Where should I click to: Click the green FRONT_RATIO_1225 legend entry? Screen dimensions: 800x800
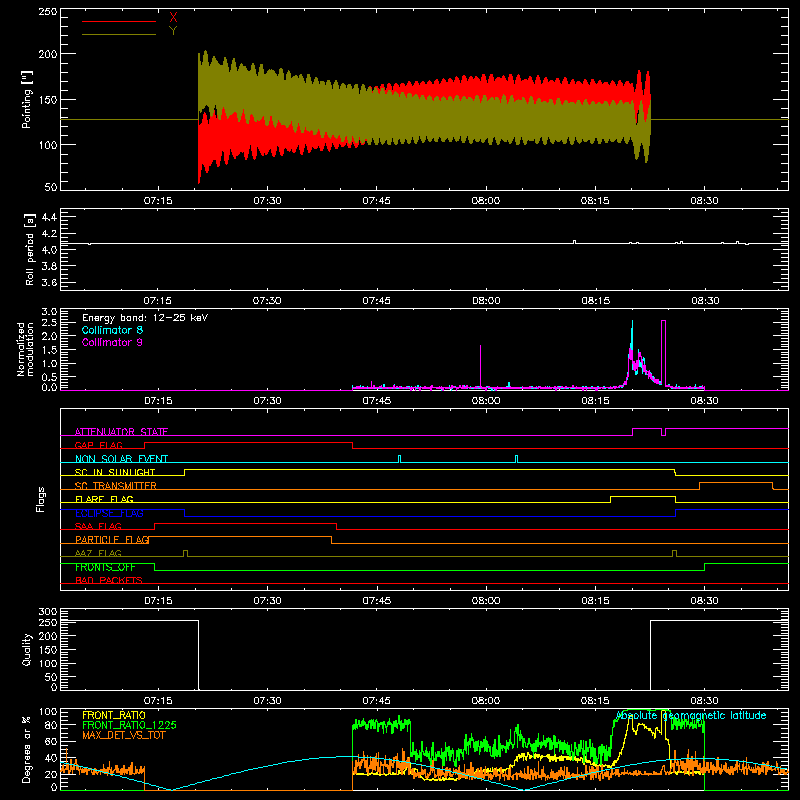[129, 725]
